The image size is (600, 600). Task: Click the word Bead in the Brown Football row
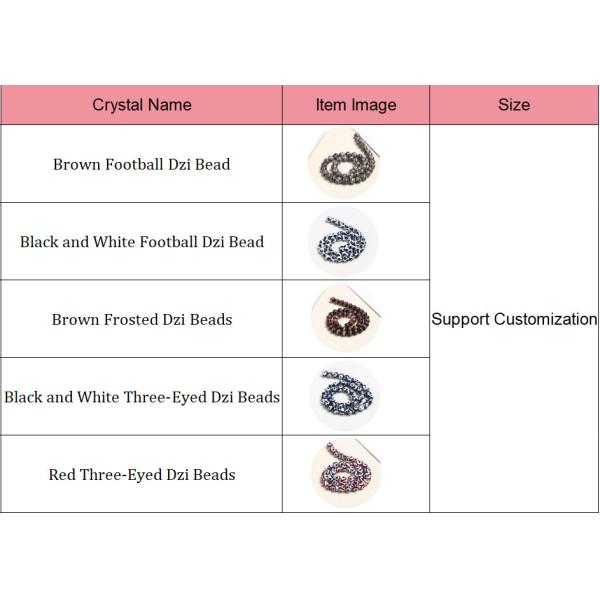pyautogui.click(x=210, y=164)
